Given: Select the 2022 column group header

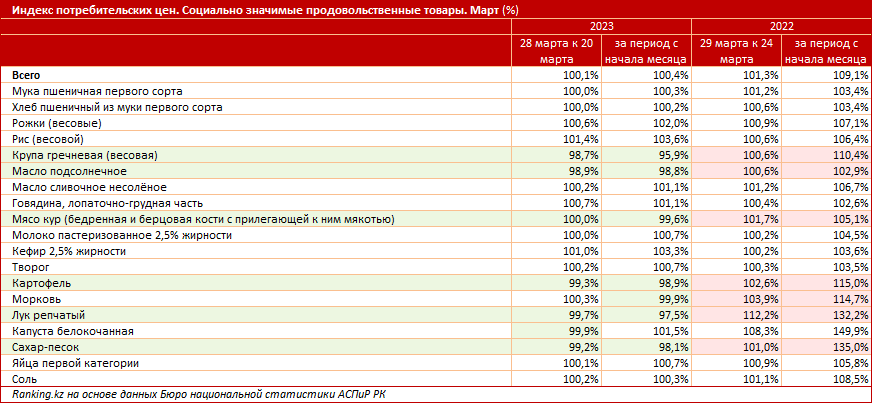Looking at the screenshot, I should point(780,27).
